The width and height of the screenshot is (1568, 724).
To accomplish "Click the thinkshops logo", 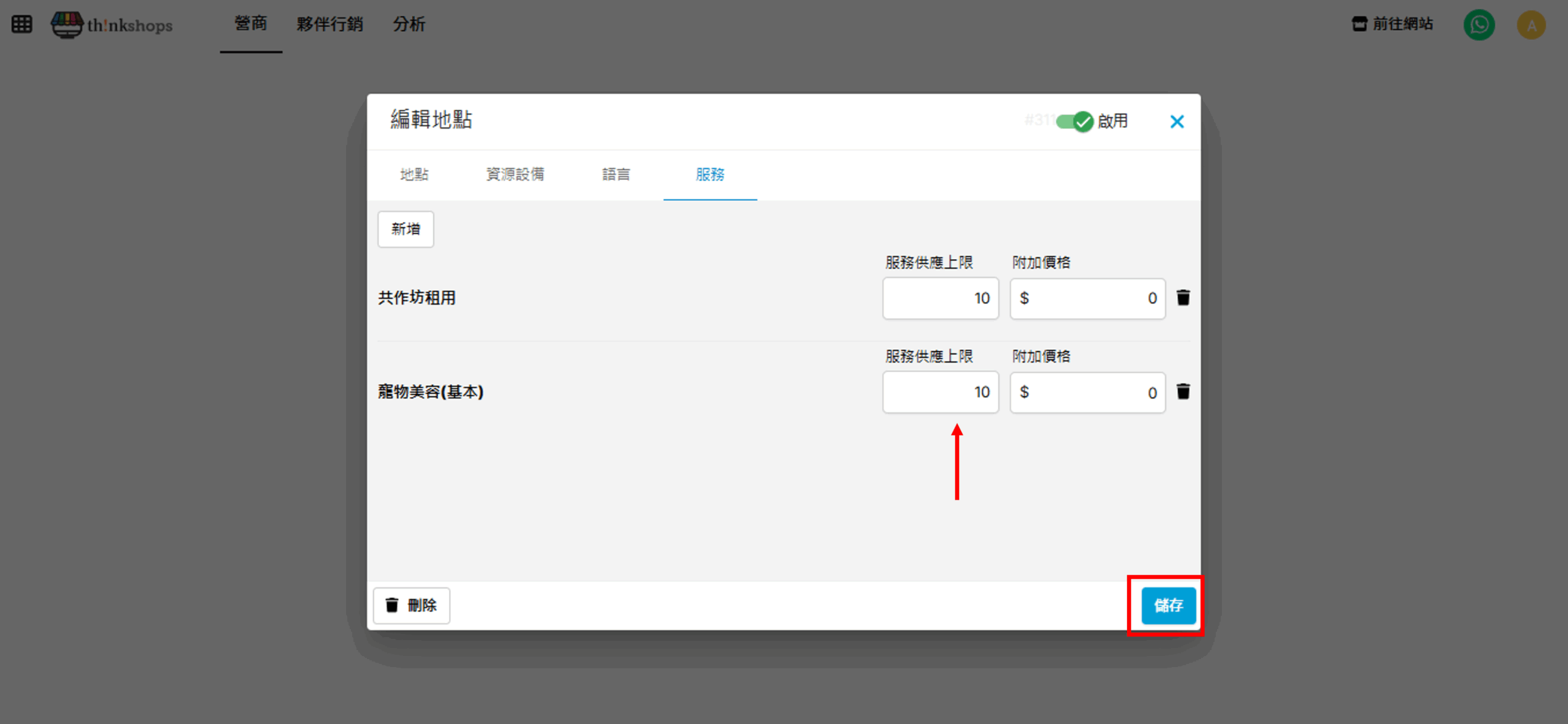I will (112, 25).
